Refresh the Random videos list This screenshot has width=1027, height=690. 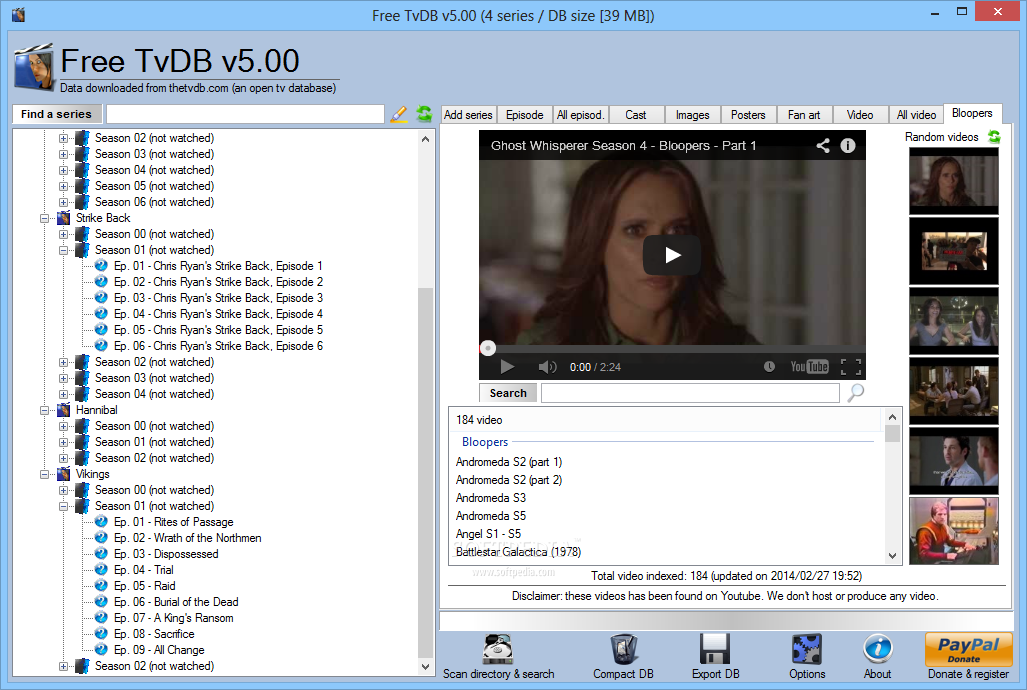tap(994, 136)
